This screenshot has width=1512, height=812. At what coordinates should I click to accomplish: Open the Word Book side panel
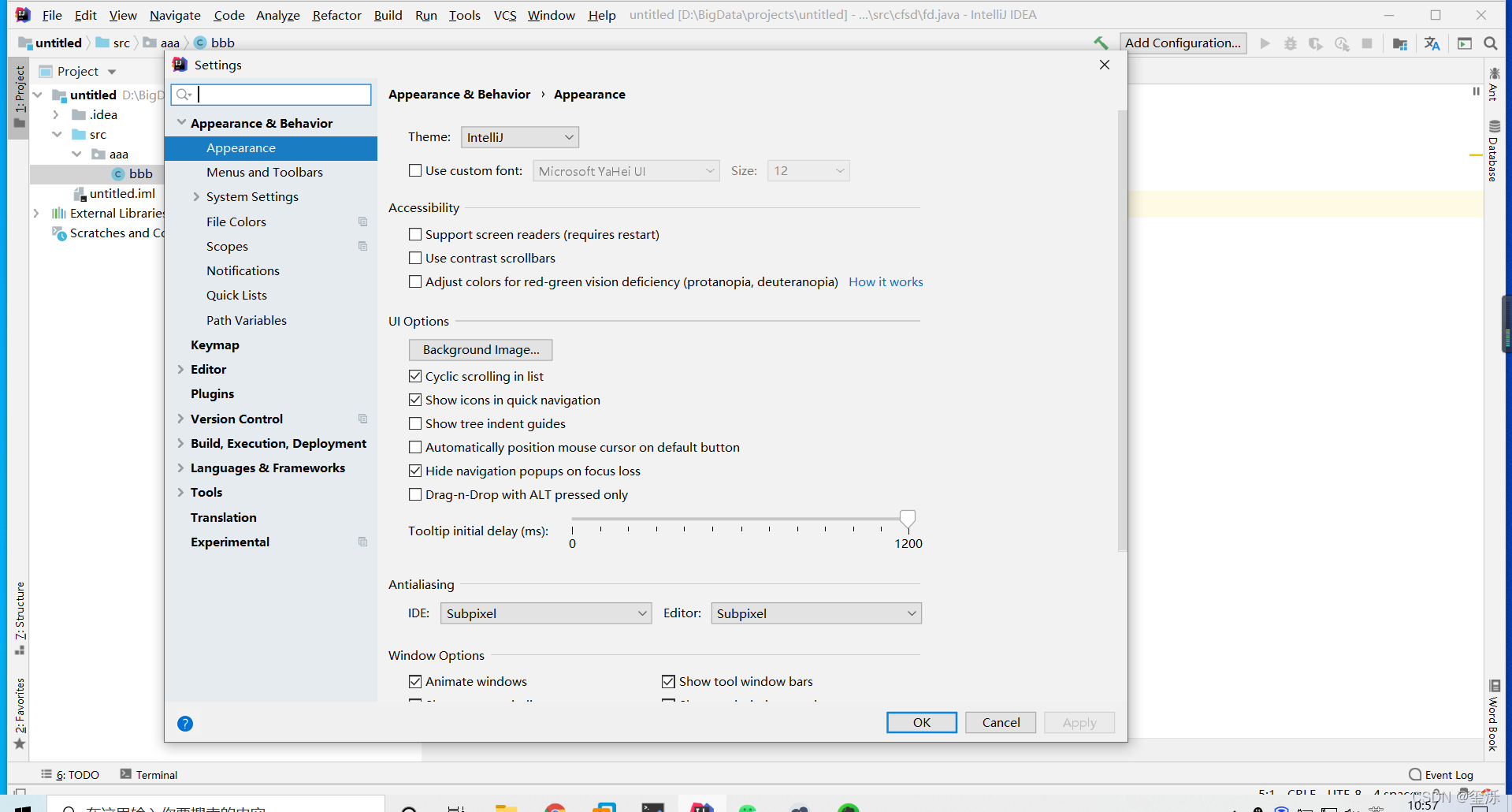pos(1493,716)
